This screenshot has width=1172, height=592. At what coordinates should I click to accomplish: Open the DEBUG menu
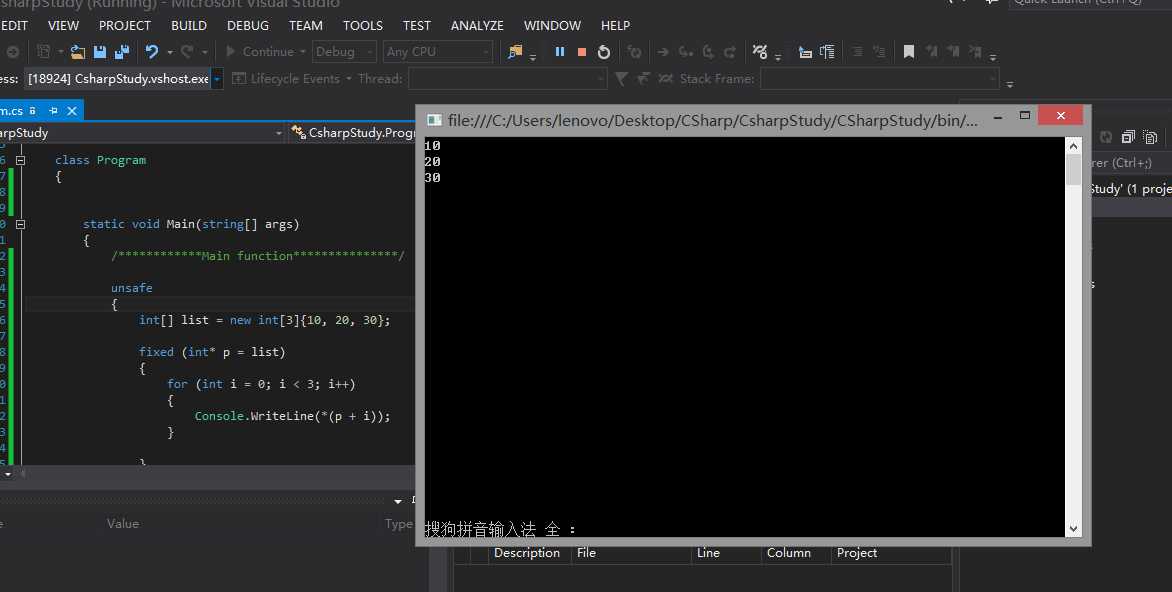point(248,25)
